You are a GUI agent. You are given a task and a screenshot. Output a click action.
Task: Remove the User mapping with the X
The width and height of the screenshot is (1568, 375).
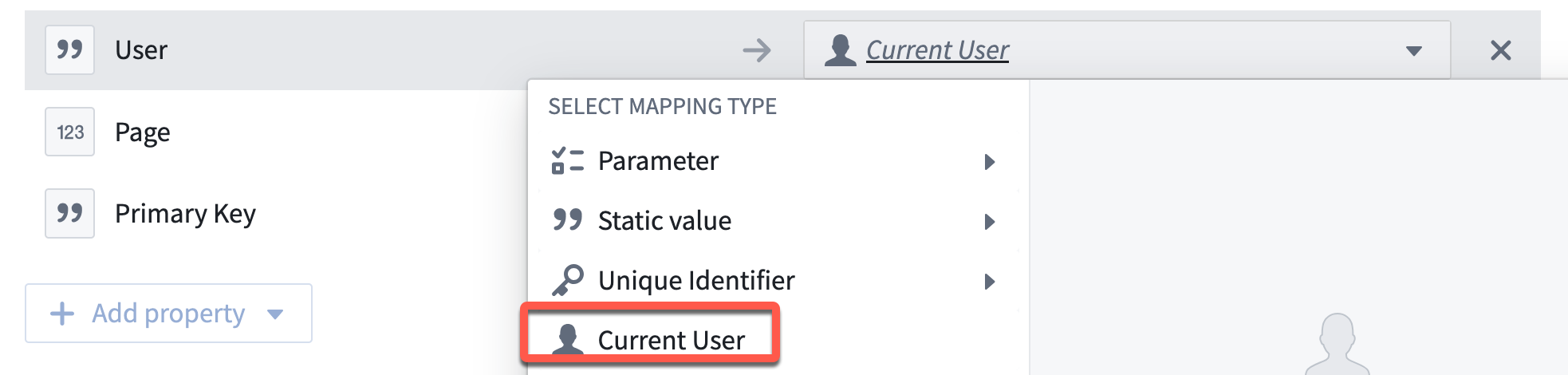point(1501,50)
